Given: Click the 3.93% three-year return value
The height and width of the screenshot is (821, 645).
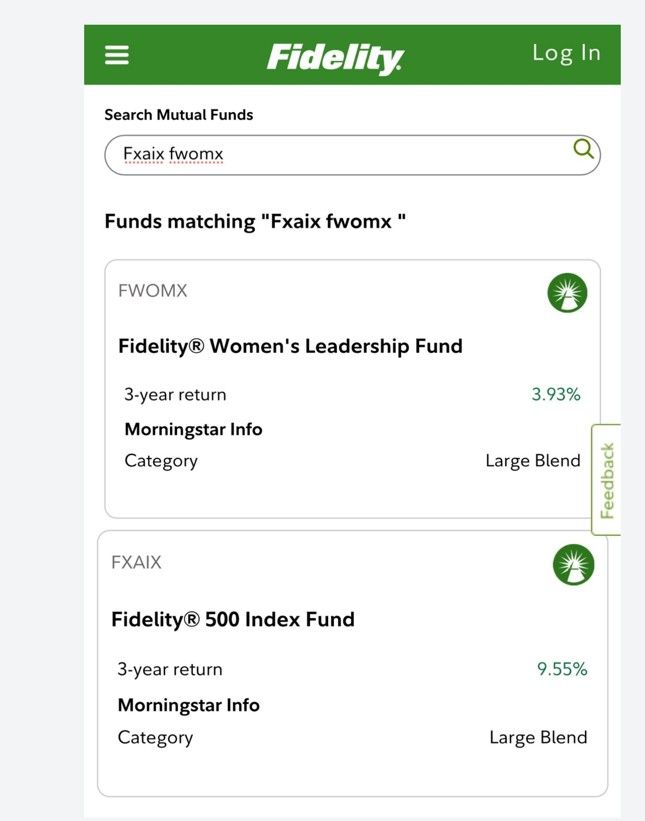Looking at the screenshot, I should (556, 394).
